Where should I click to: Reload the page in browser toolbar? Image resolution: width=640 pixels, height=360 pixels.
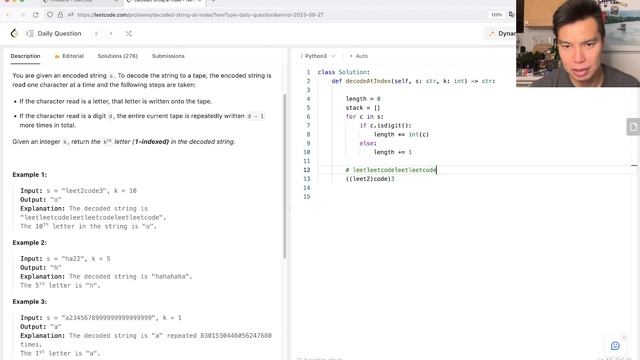(x=36, y=15)
